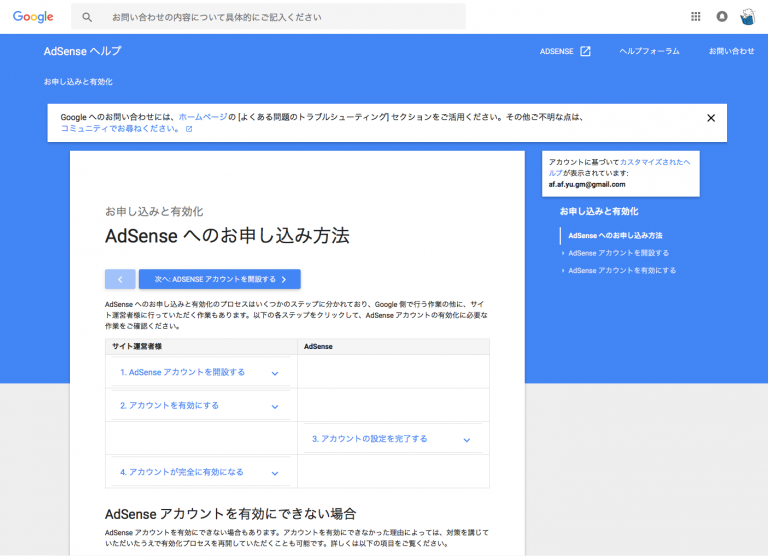Click the サイト運営者様 table header
Viewport: 768px width, 556px height.
(137, 346)
